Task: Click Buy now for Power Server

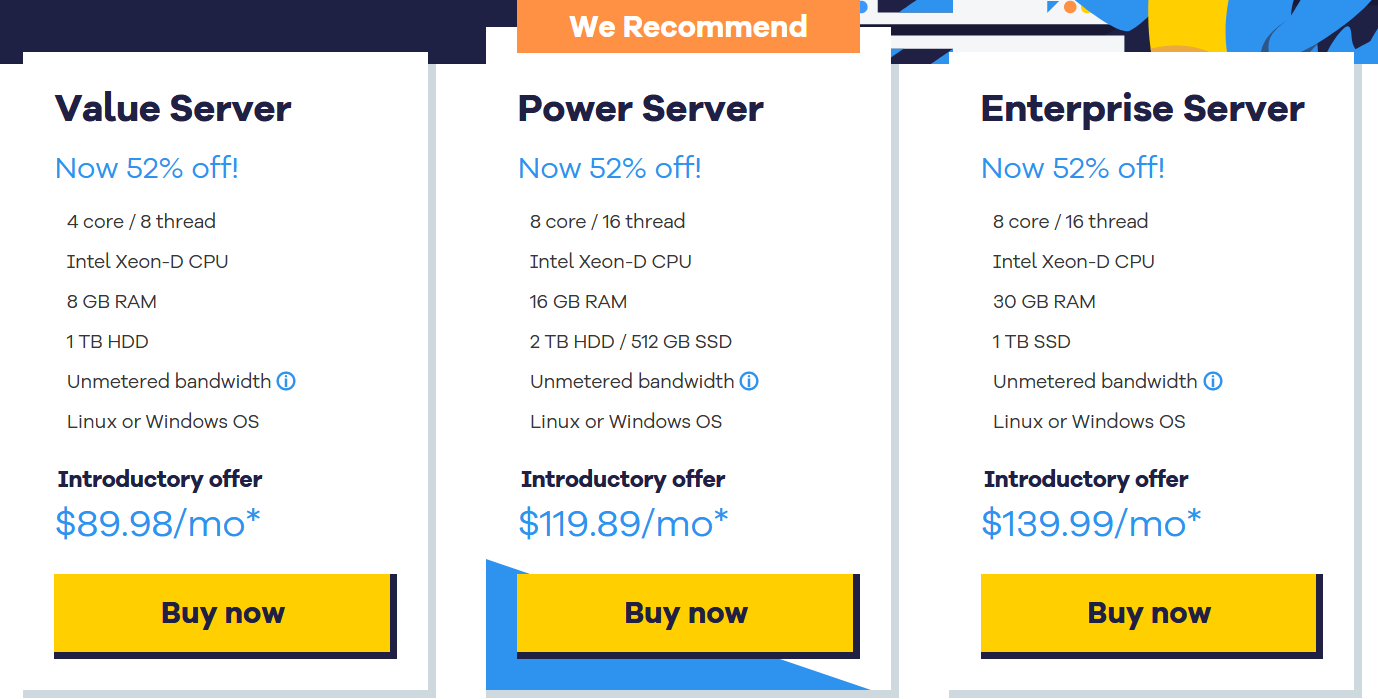Action: pyautogui.click(x=685, y=613)
